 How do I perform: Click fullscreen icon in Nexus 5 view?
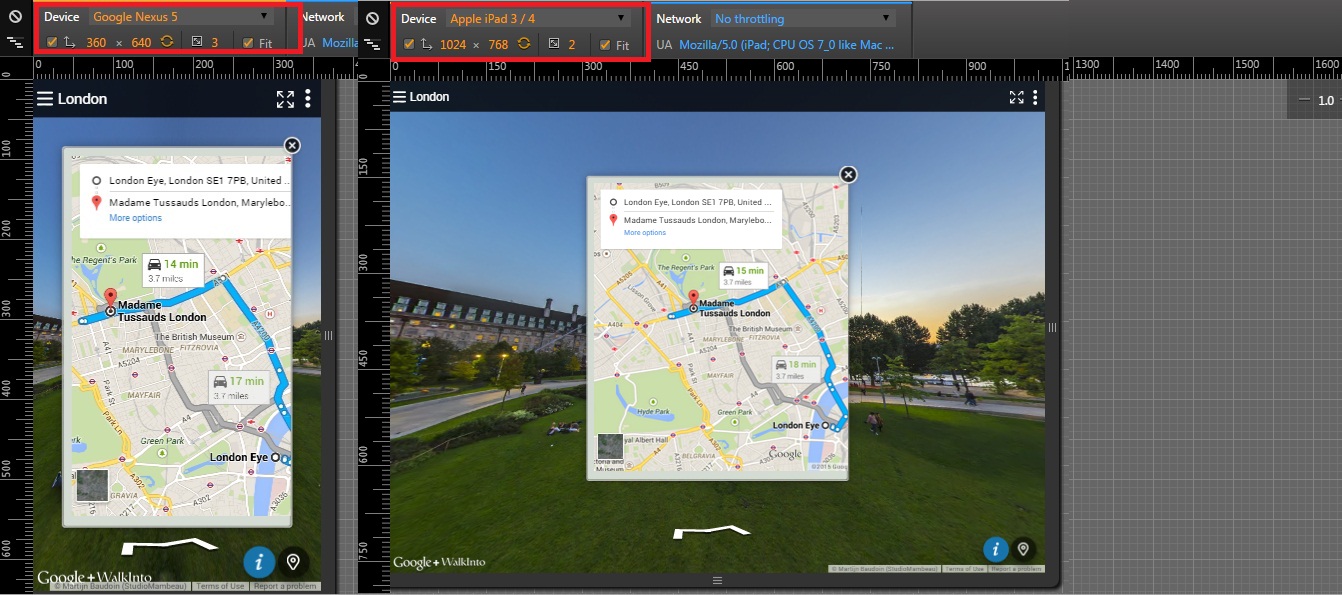click(x=286, y=98)
